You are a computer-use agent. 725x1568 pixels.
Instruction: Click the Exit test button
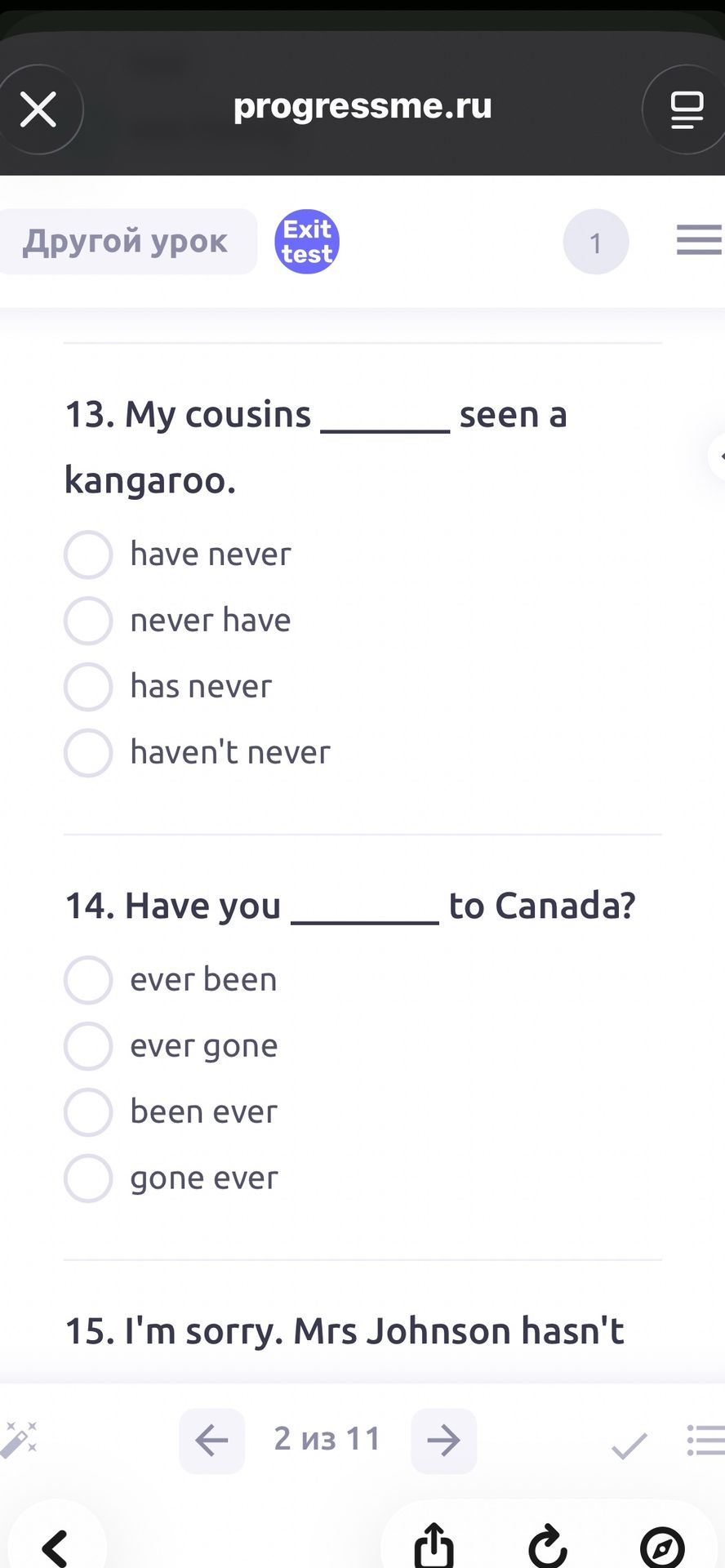307,242
